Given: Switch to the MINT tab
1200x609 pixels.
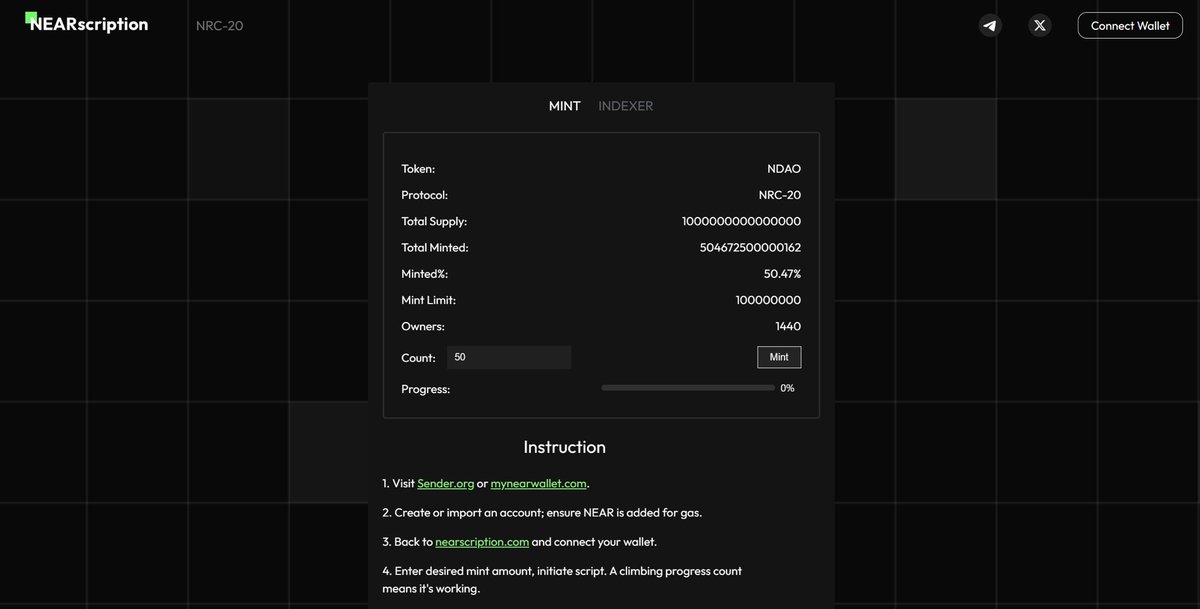Looking at the screenshot, I should pos(565,106).
